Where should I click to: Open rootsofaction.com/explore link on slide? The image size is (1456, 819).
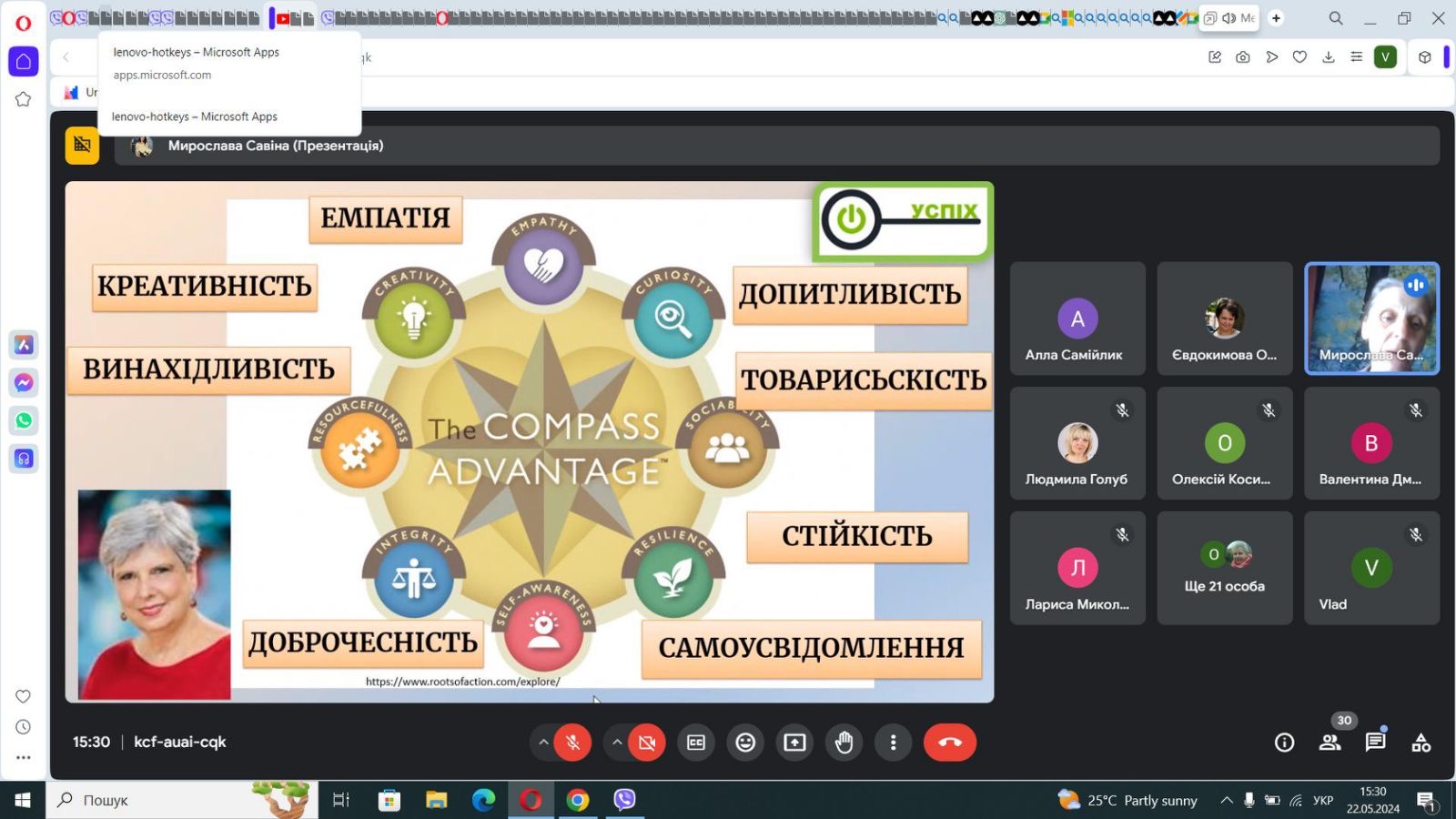click(462, 682)
